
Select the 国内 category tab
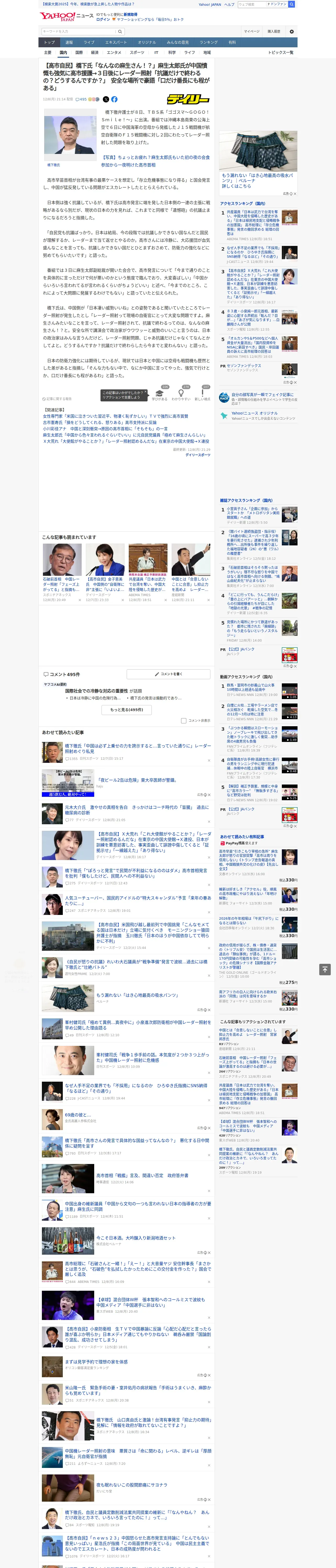point(63,52)
